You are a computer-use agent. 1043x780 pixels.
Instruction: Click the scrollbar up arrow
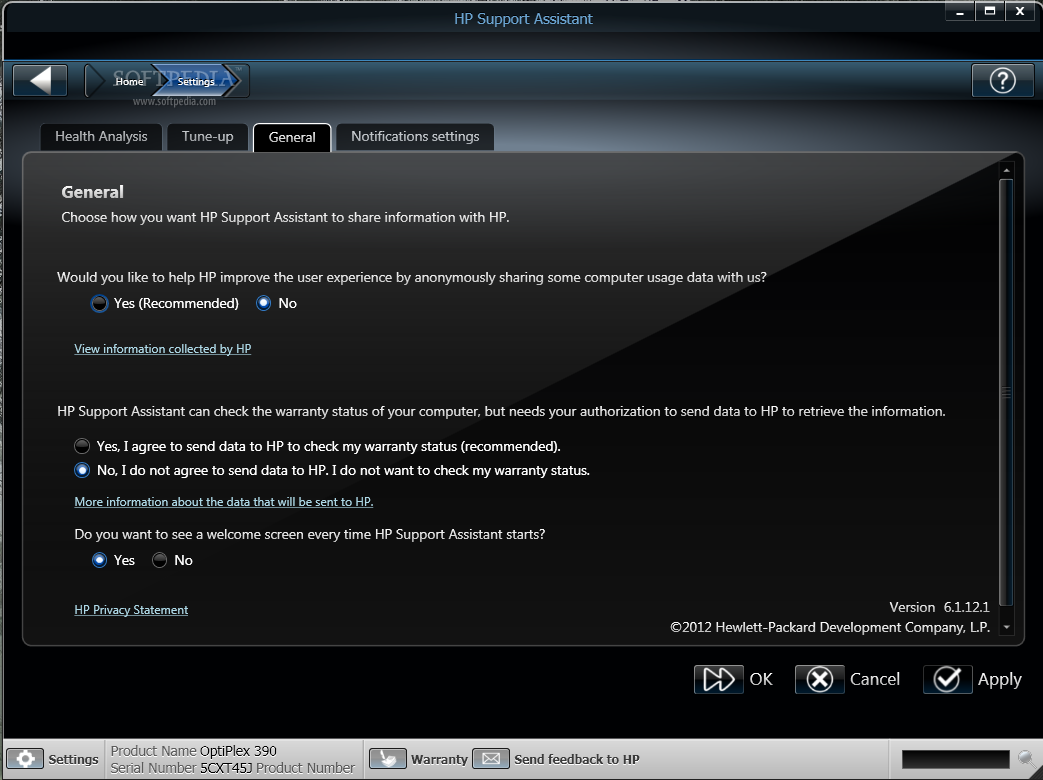[x=1006, y=171]
